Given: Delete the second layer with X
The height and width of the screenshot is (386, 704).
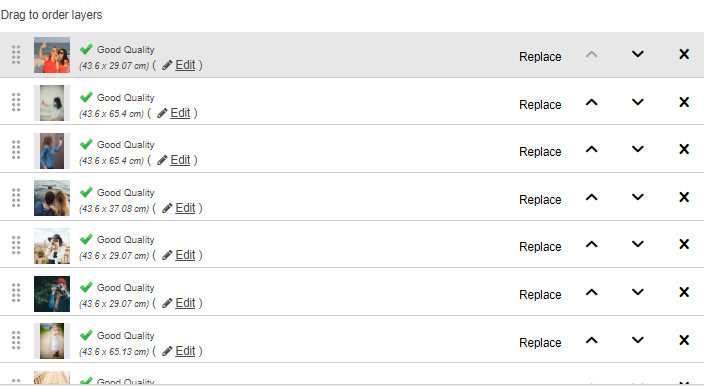Looking at the screenshot, I should 684,102.
